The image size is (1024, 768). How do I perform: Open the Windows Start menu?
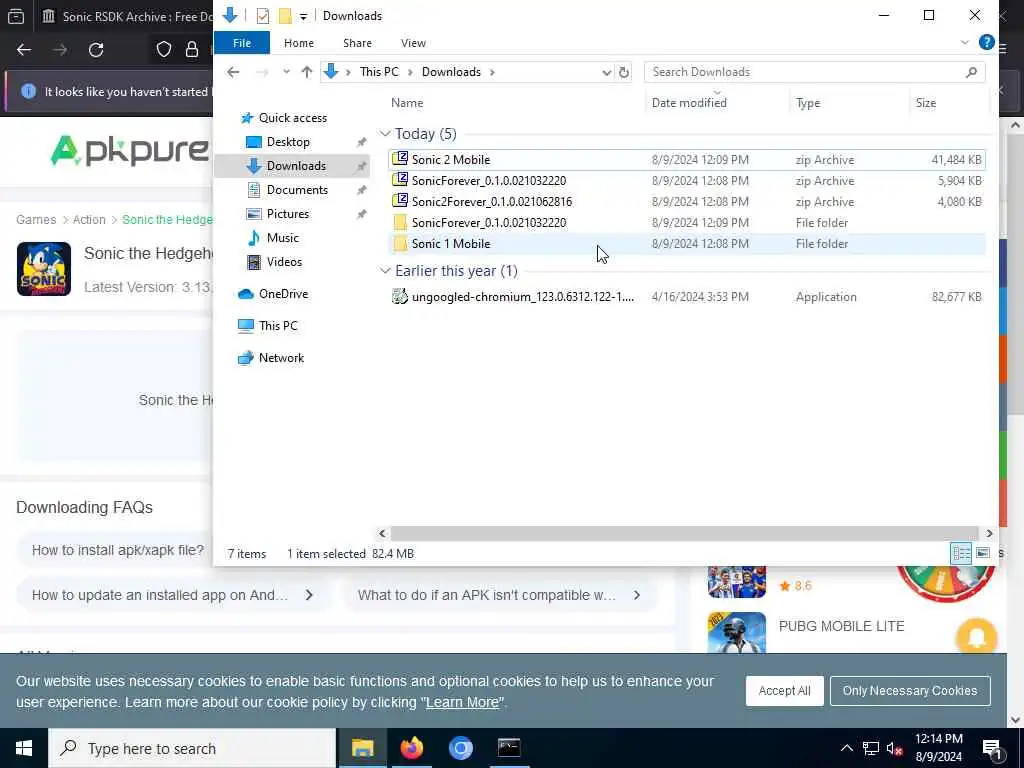tap(24, 748)
